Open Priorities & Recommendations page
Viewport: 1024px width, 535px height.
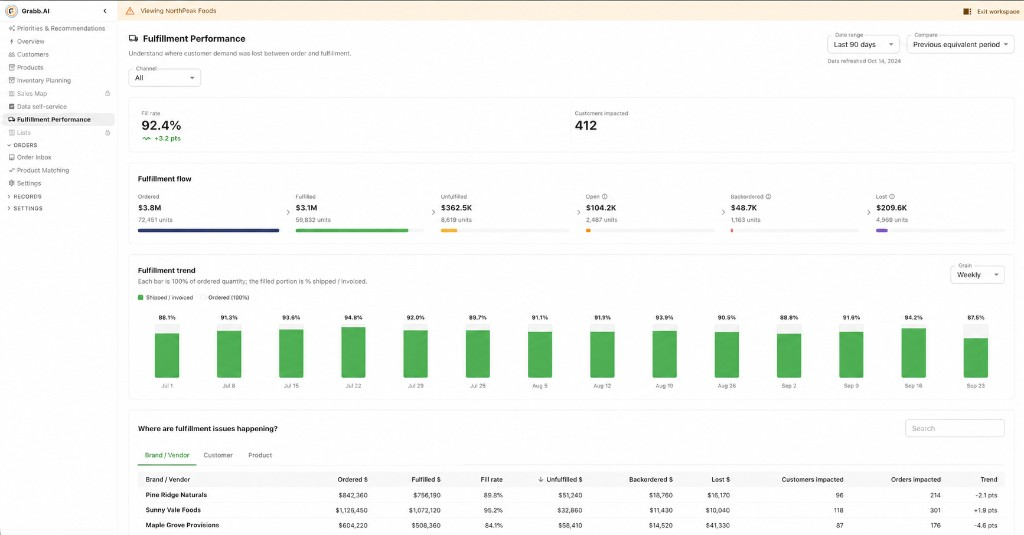coord(59,28)
